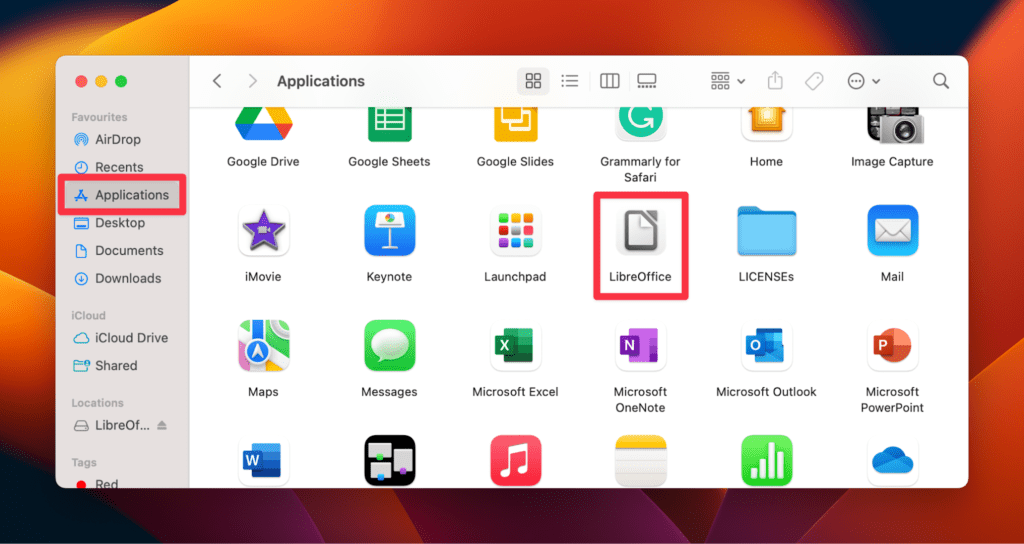Select the Microsoft PowerPoint icon
The height and width of the screenshot is (544, 1024).
[892, 345]
